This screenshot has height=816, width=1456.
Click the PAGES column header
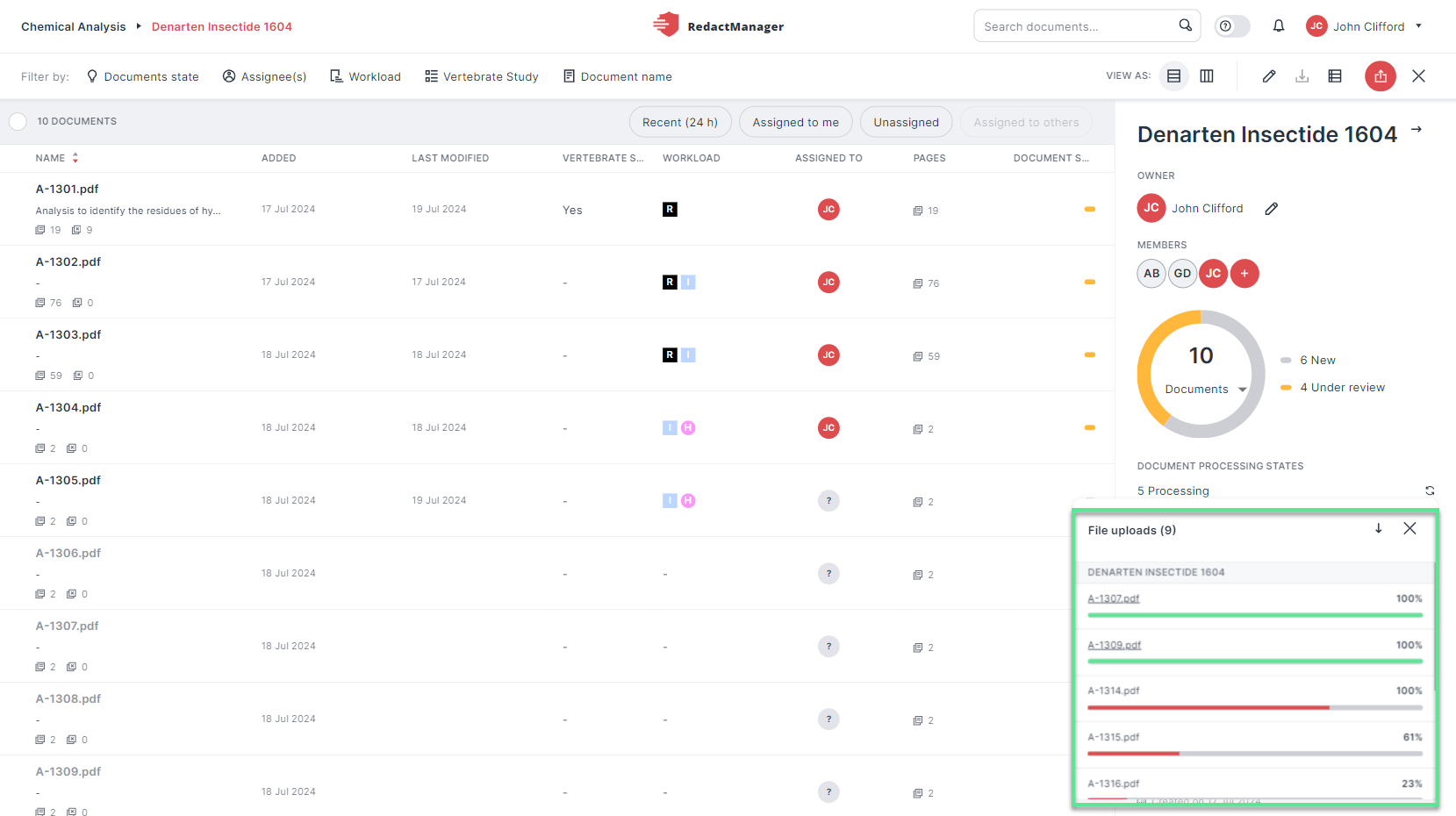click(929, 158)
